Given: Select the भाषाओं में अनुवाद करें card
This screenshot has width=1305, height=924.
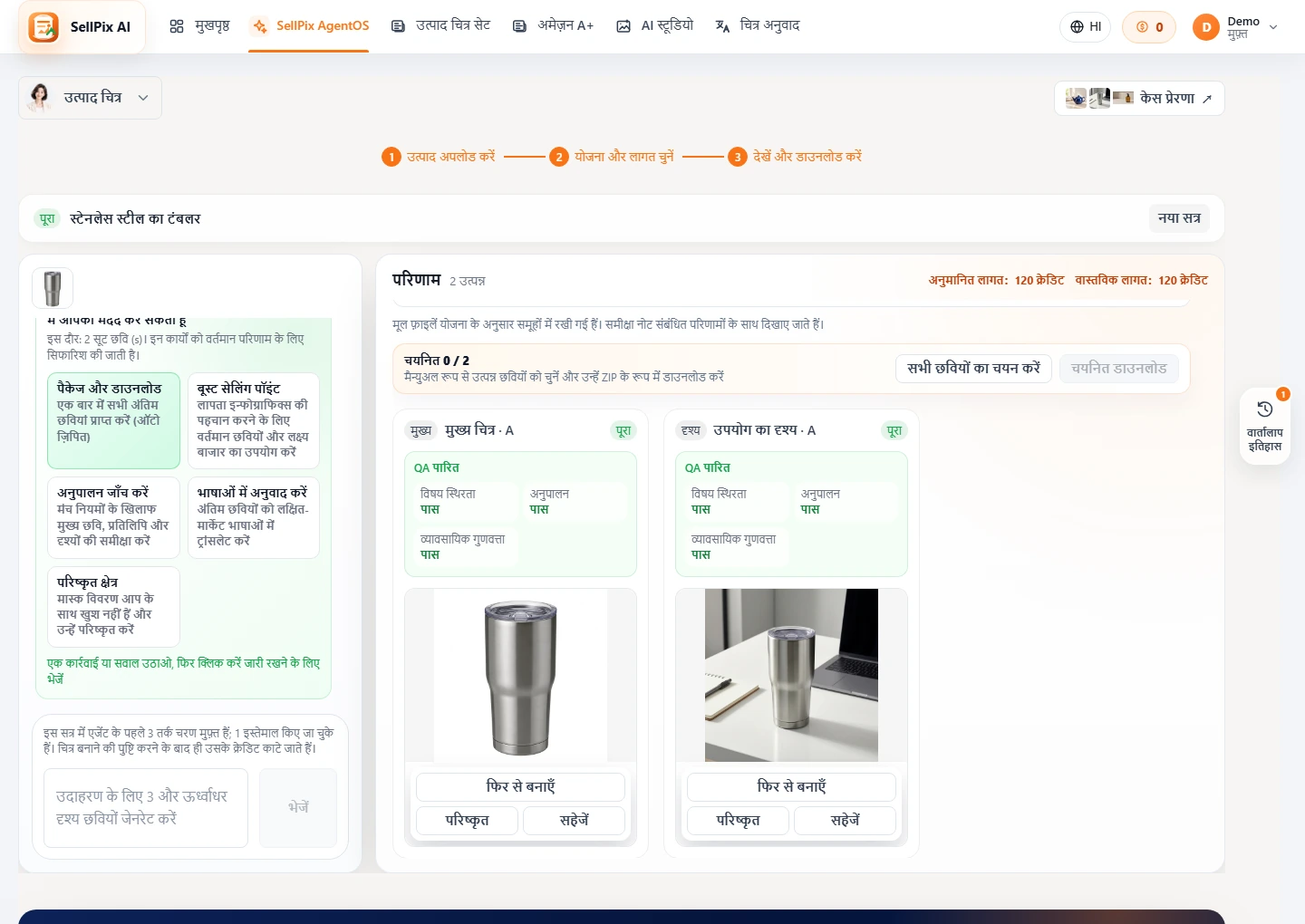Looking at the screenshot, I should (254, 517).
